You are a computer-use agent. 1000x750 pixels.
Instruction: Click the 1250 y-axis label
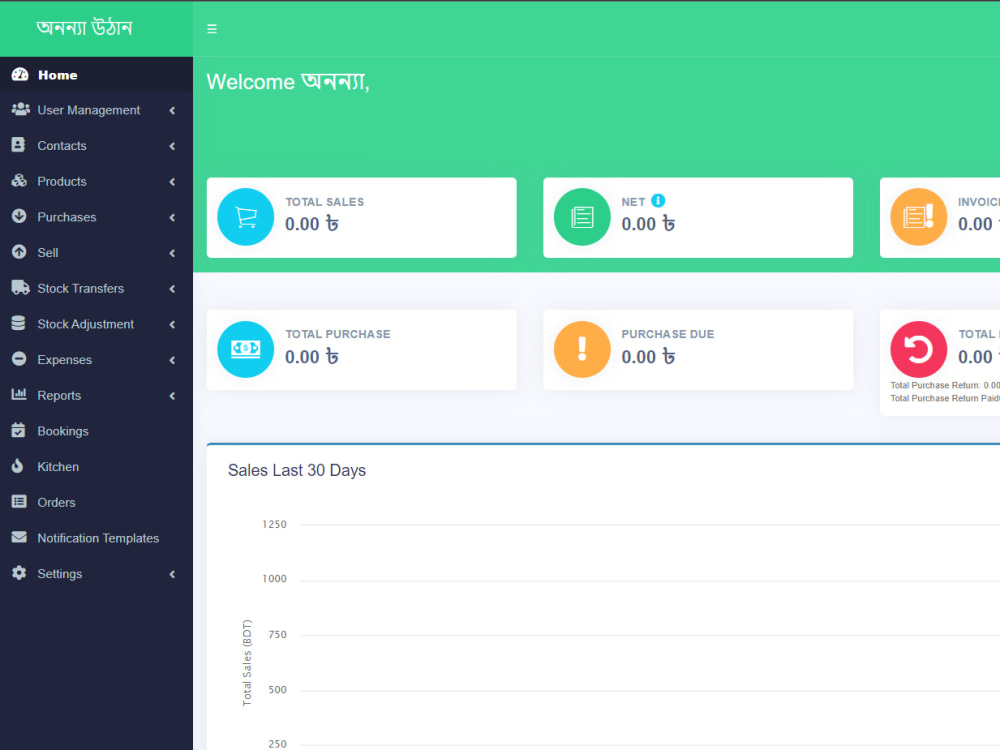274,524
